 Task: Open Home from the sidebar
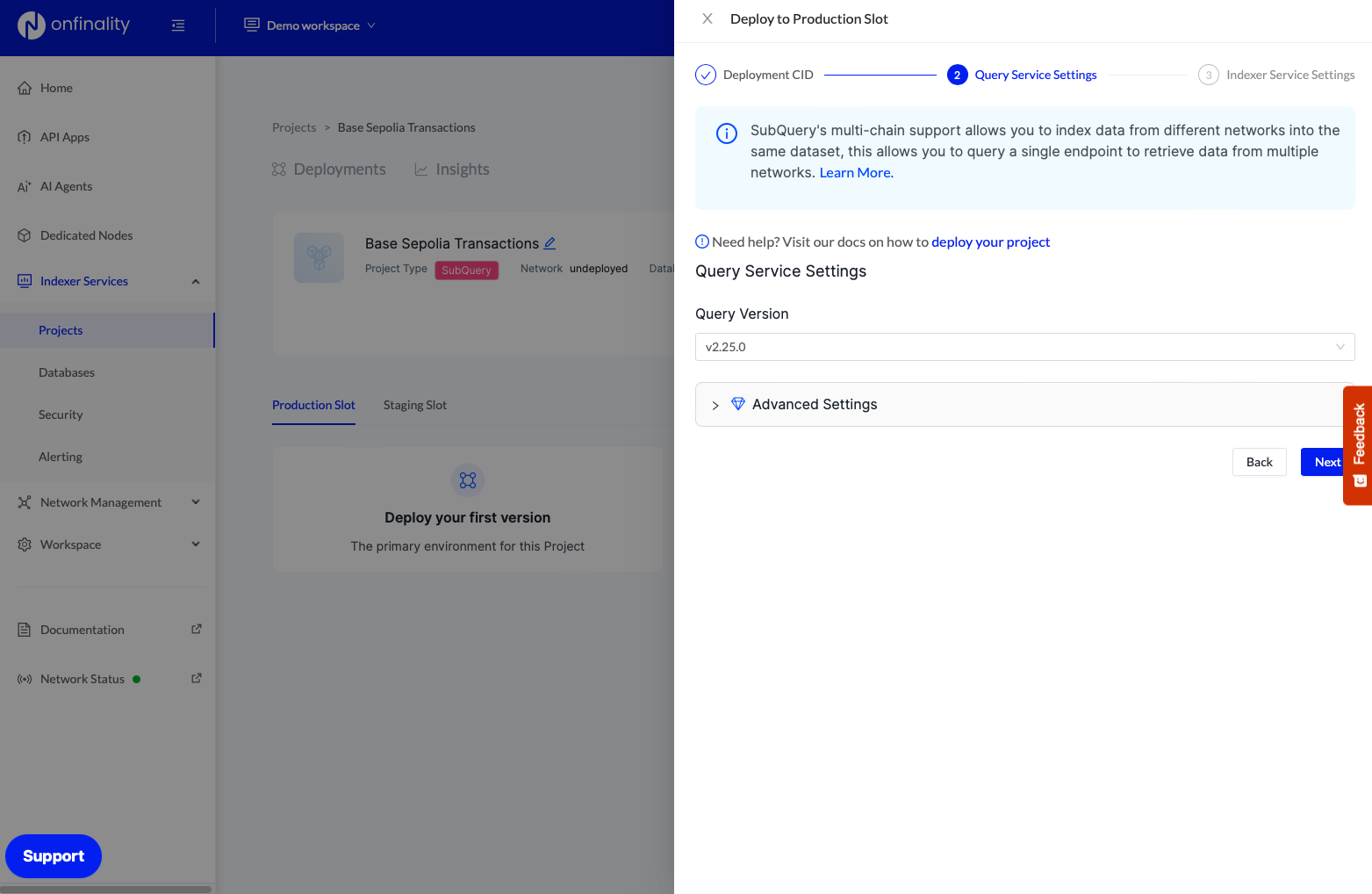tap(56, 88)
